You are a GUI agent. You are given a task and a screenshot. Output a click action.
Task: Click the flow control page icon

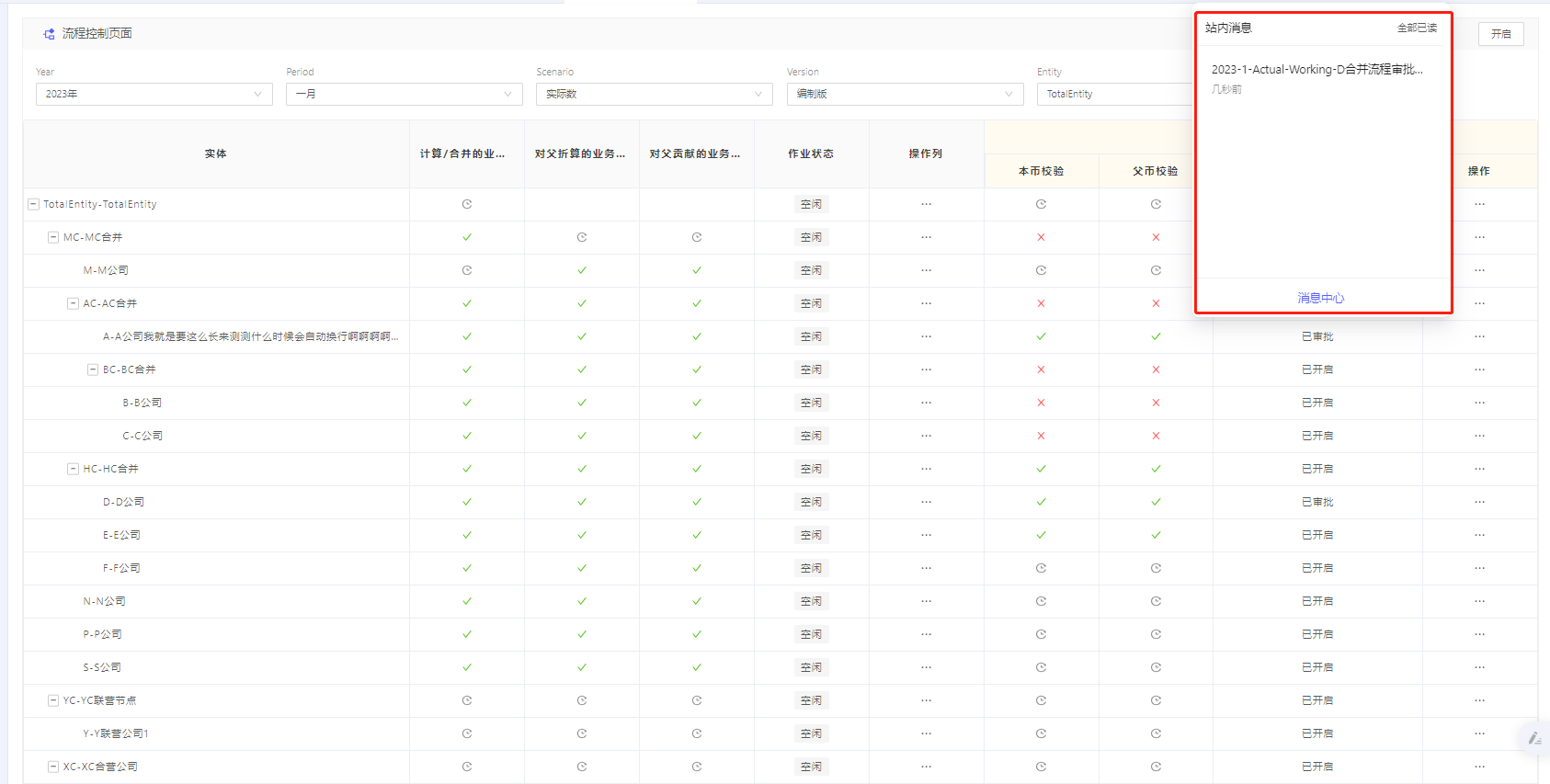click(x=49, y=34)
